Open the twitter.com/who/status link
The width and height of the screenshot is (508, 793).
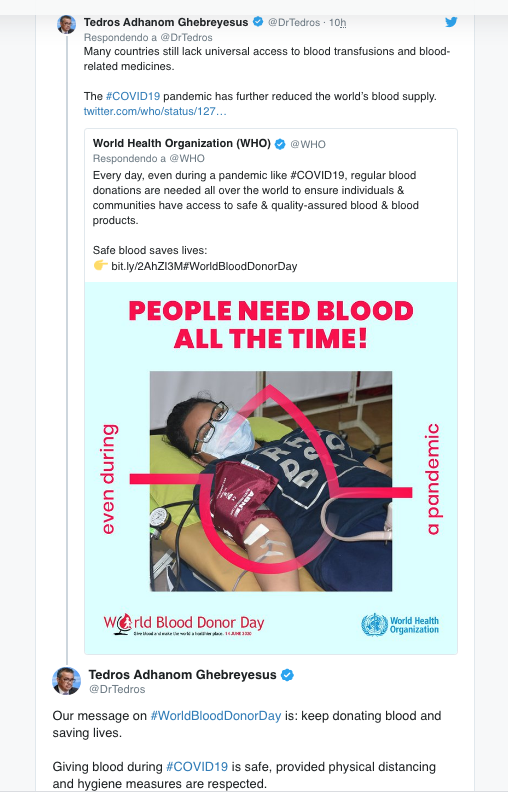(155, 111)
